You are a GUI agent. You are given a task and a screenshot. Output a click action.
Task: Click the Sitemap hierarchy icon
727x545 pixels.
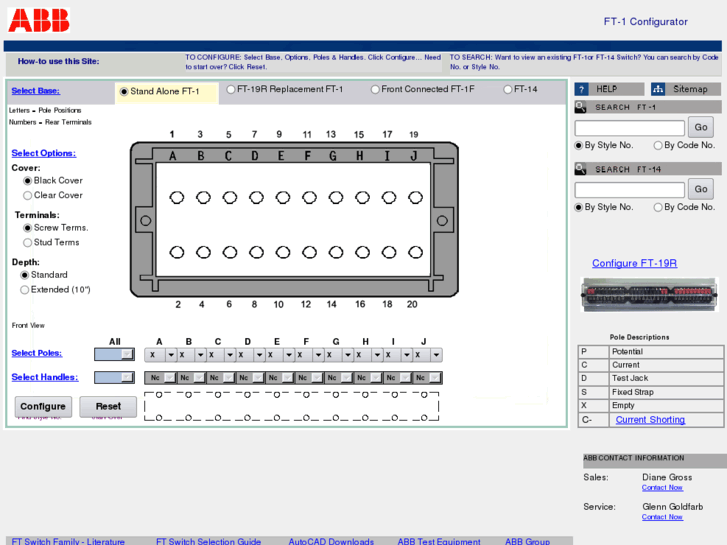coord(658,89)
